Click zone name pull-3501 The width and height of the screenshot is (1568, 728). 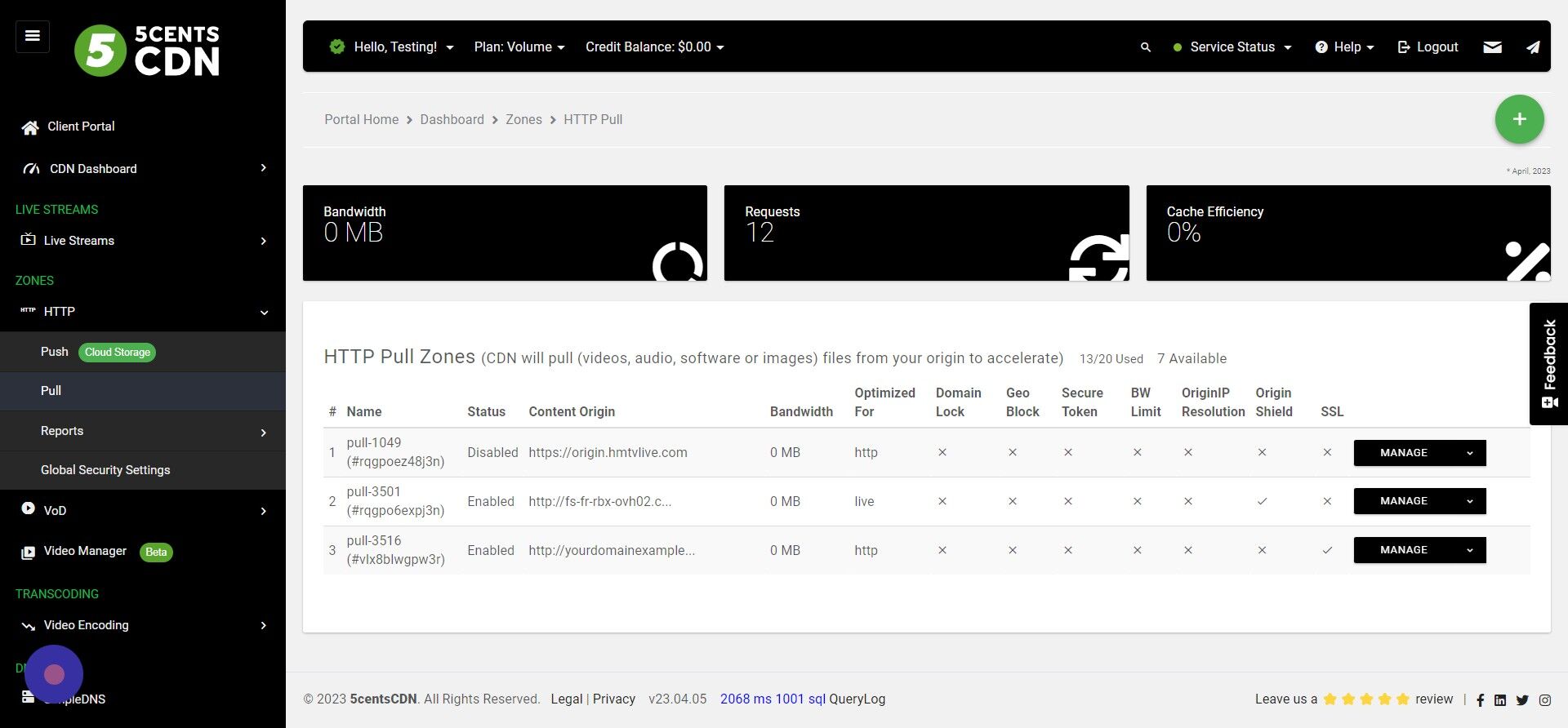(374, 492)
